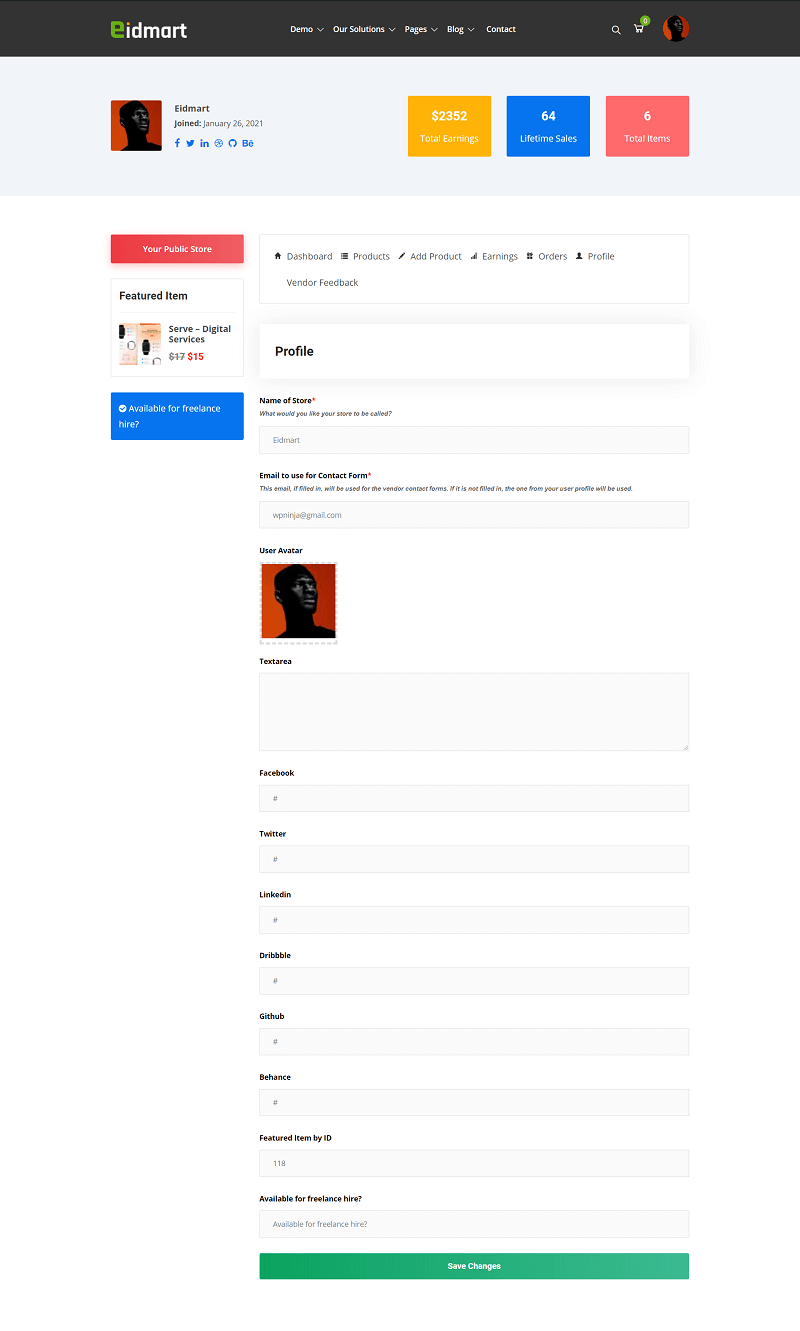This screenshot has height=1331, width=800.
Task: Open the Blog dropdown menu
Action: tap(455, 29)
